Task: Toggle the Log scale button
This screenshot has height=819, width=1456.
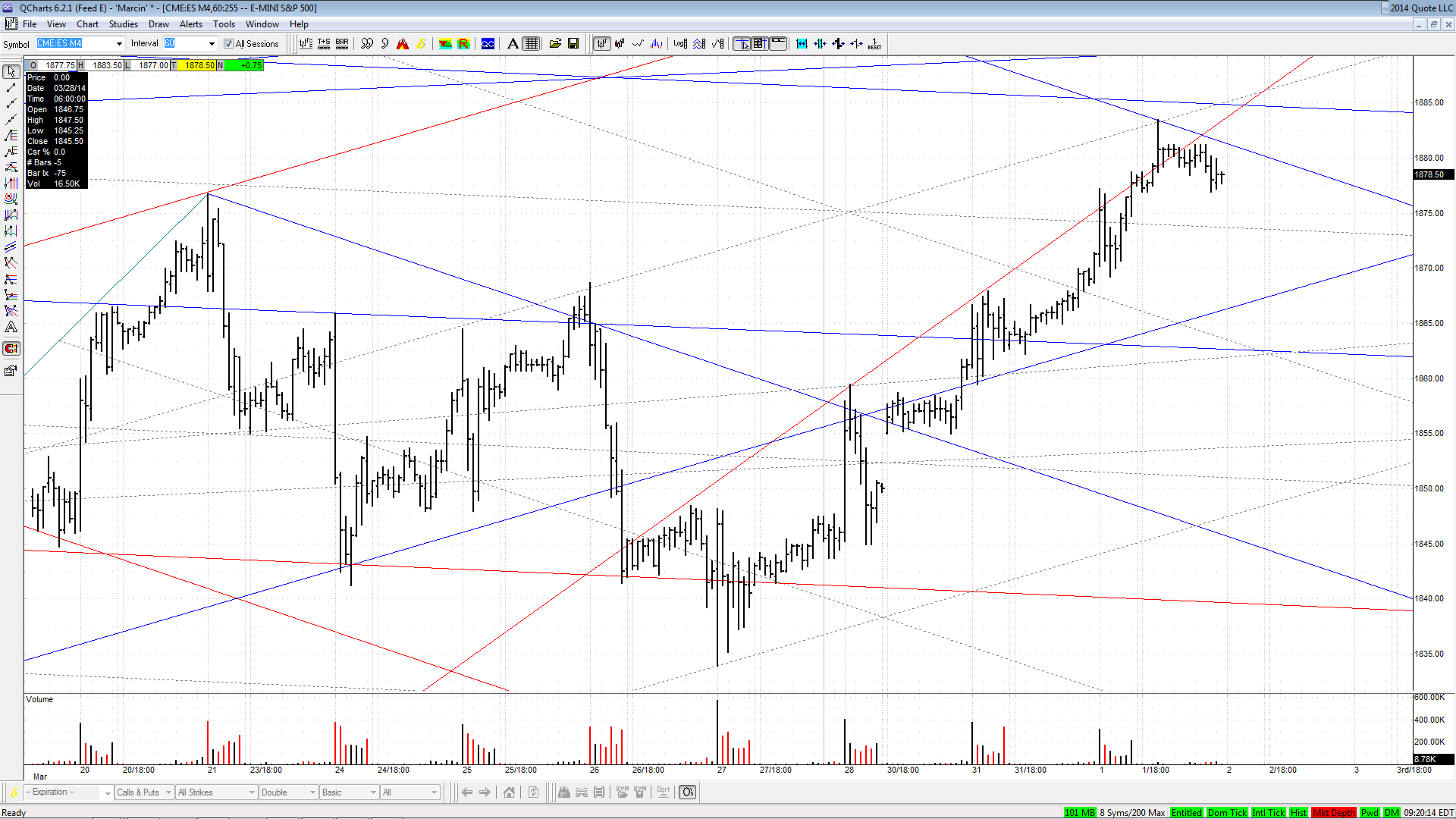Action: click(680, 44)
